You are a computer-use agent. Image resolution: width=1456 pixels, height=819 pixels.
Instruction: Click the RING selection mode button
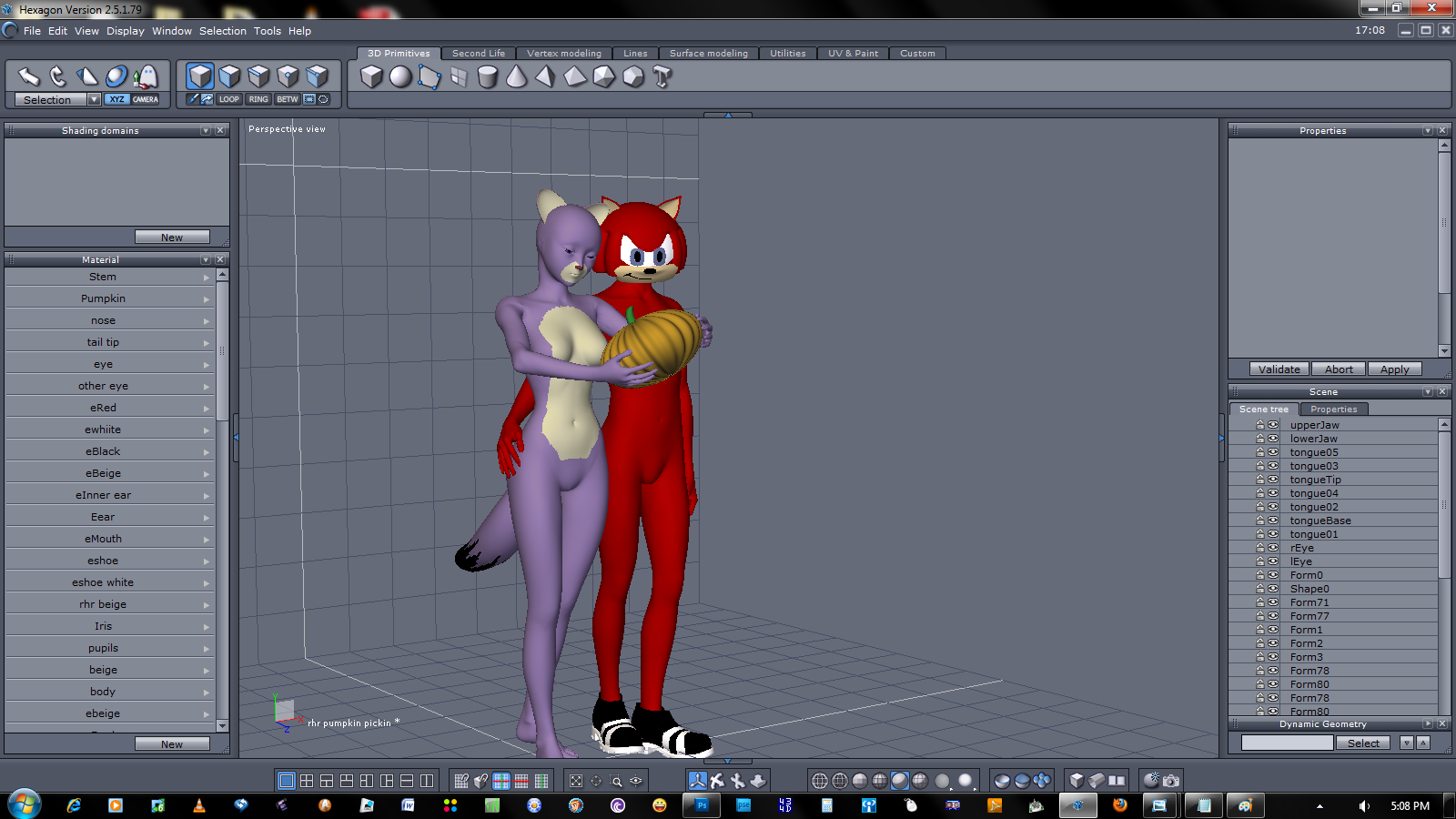[258, 99]
